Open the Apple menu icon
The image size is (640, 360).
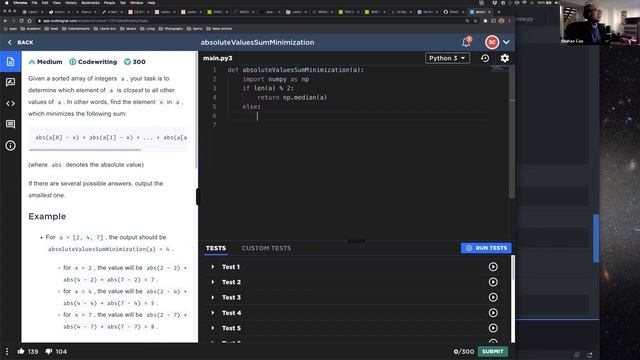pyautogui.click(x=7, y=2)
